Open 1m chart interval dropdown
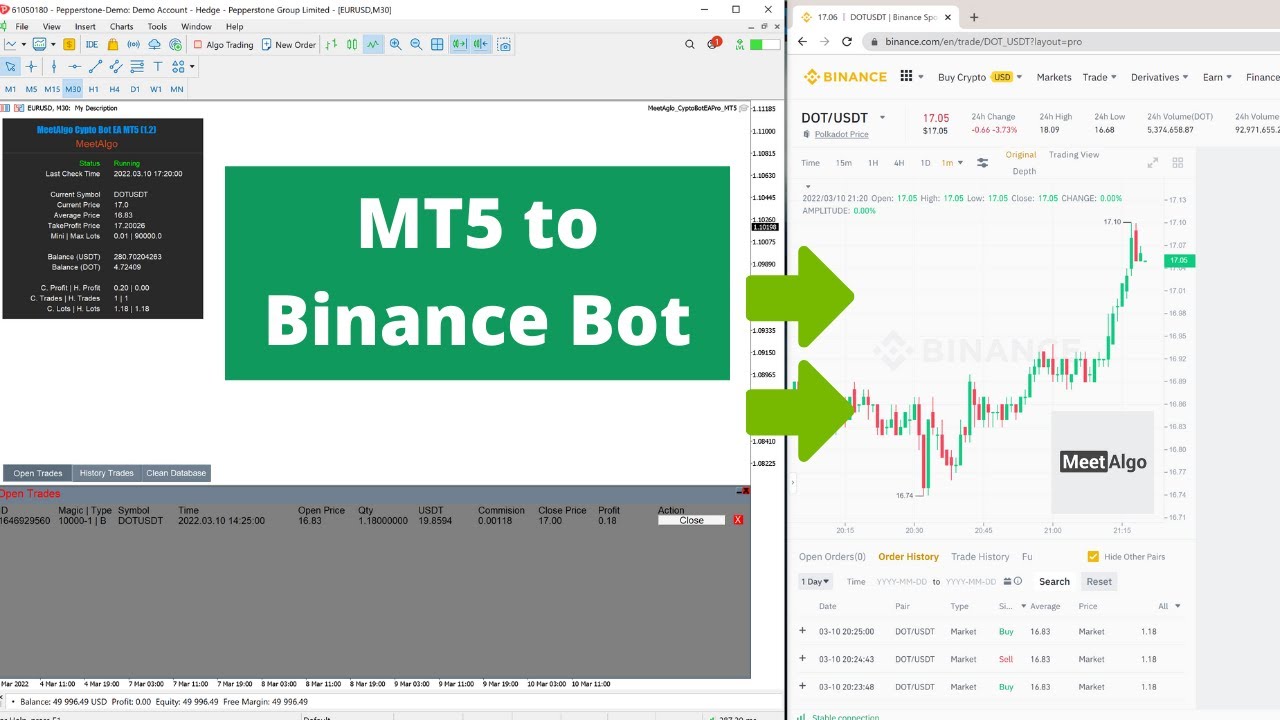This screenshot has height=720, width=1280. pos(952,163)
